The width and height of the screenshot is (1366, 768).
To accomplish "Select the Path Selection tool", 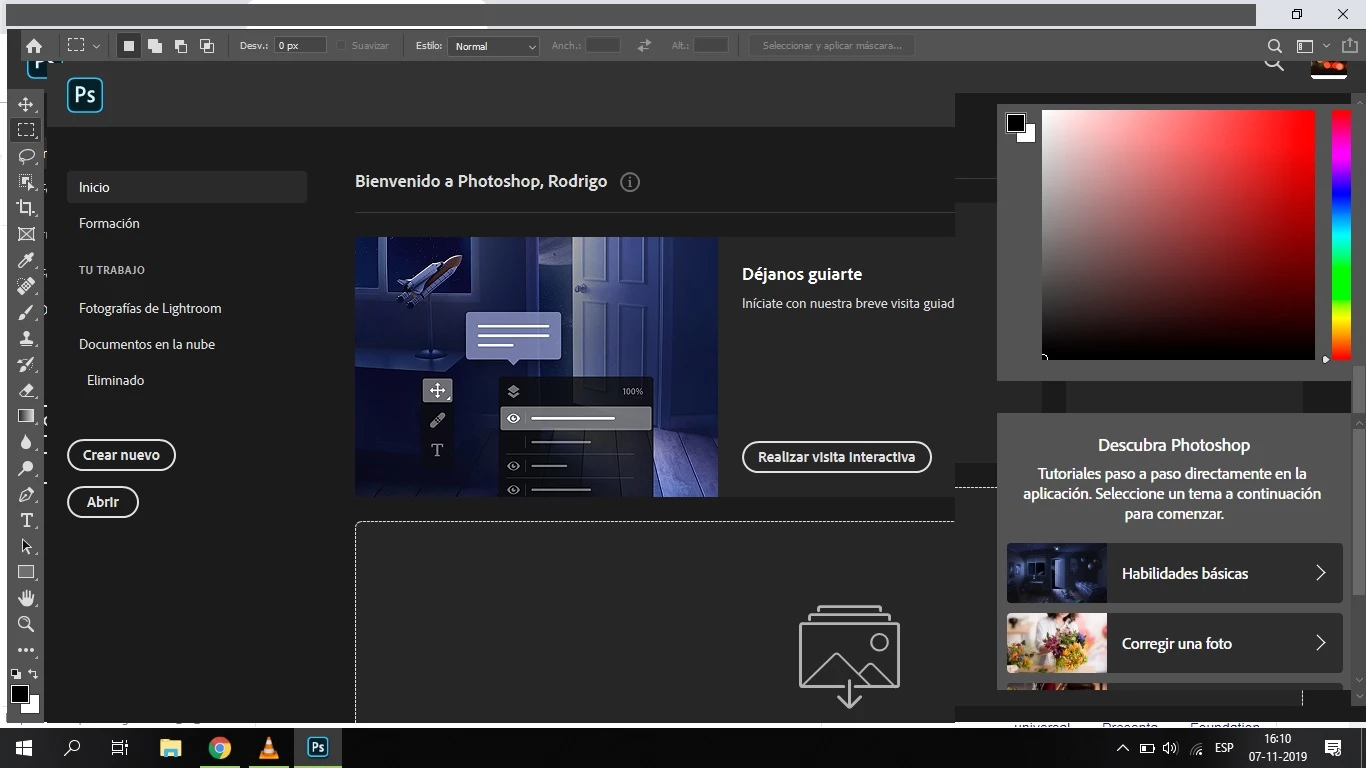I will pos(27,546).
